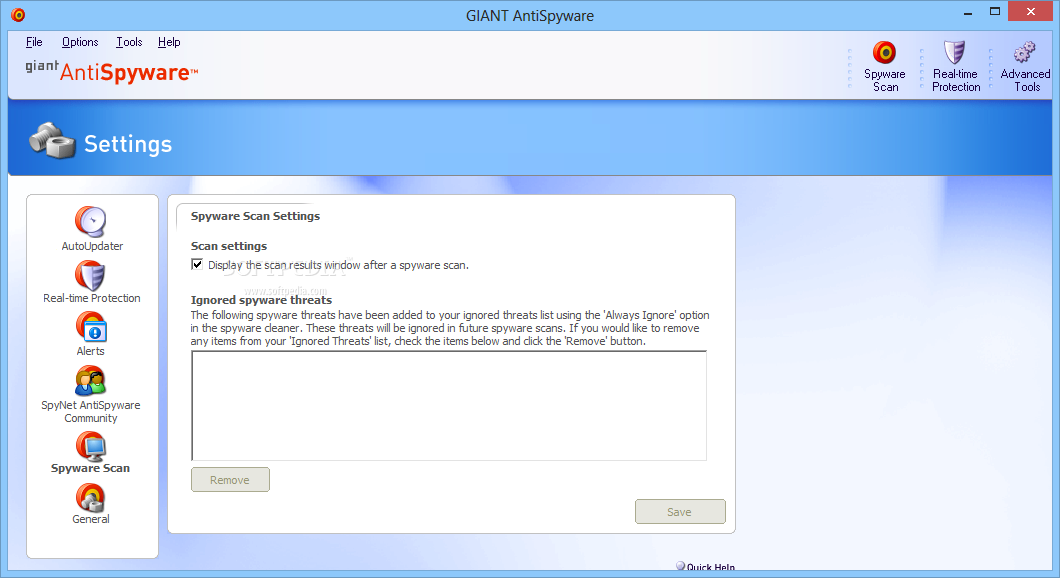Viewport: 1060px width, 578px height.
Task: Click the GIANT AntiSpyware title bar icon
Action: (x=18, y=15)
